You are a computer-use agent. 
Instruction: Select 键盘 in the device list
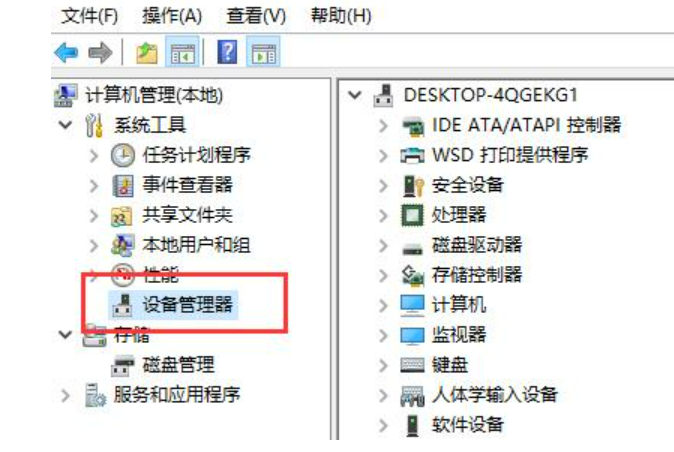pyautogui.click(x=450, y=365)
